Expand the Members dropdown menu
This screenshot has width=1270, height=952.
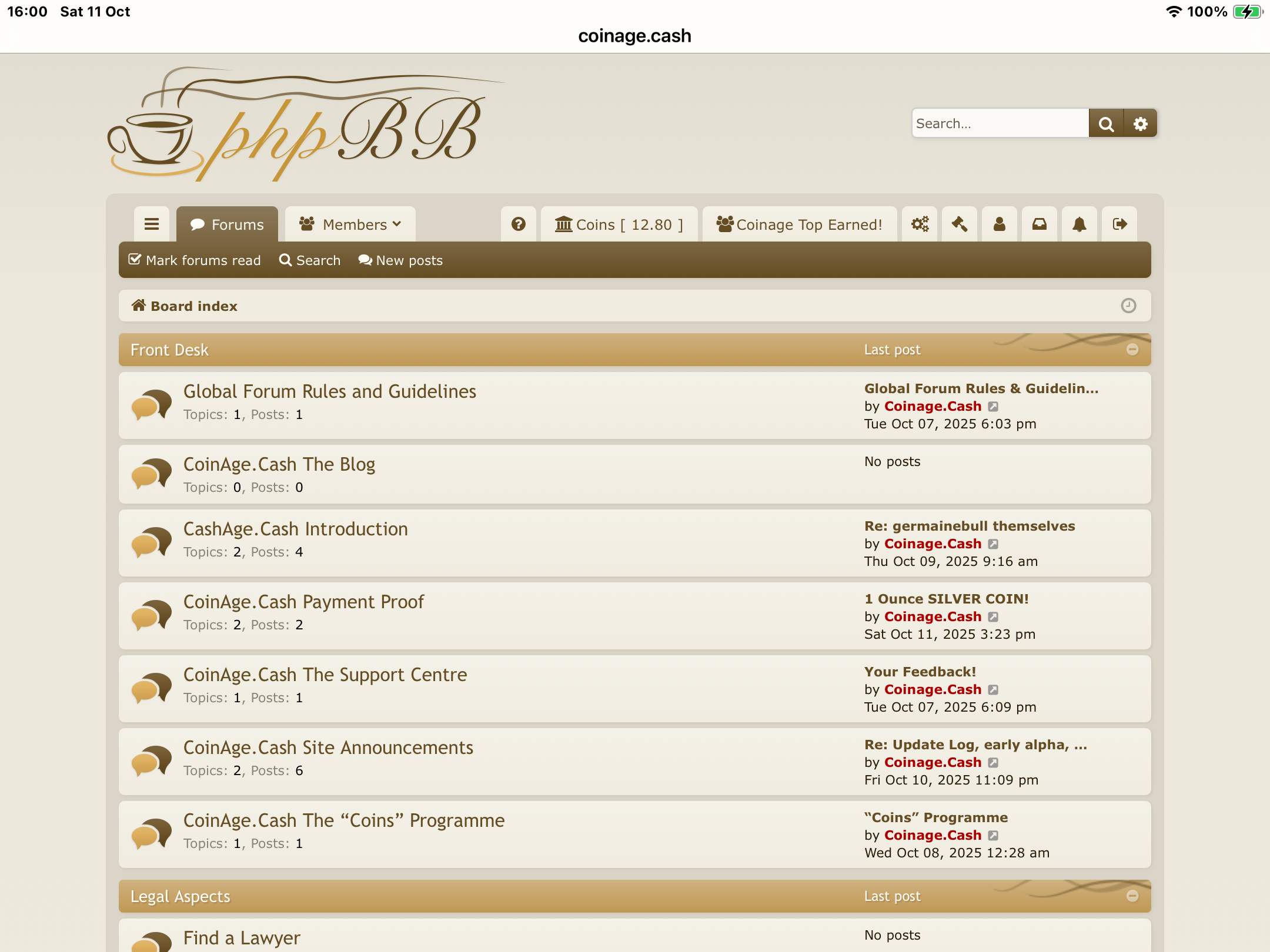tap(350, 224)
